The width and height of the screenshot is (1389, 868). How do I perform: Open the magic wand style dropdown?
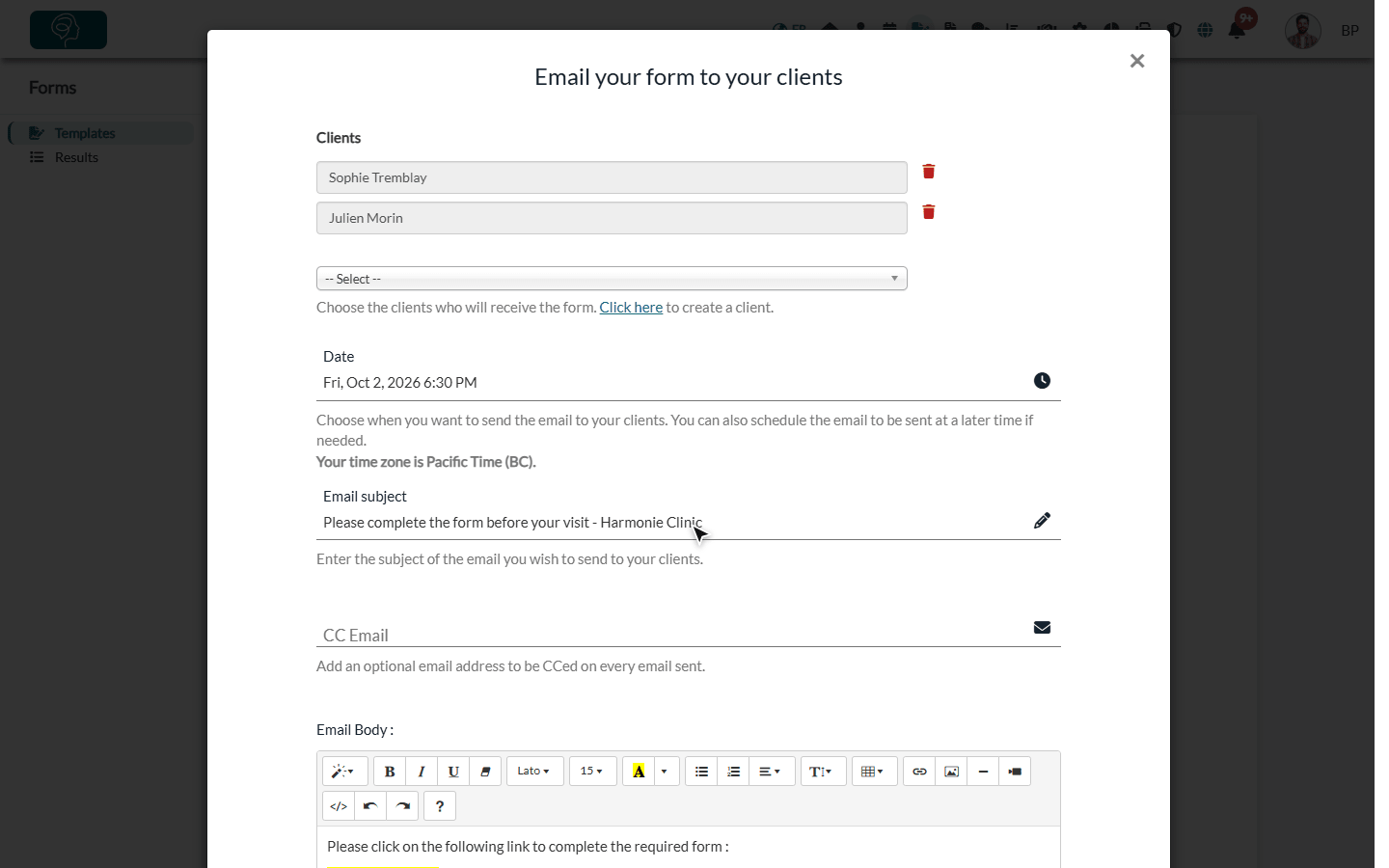(x=344, y=772)
